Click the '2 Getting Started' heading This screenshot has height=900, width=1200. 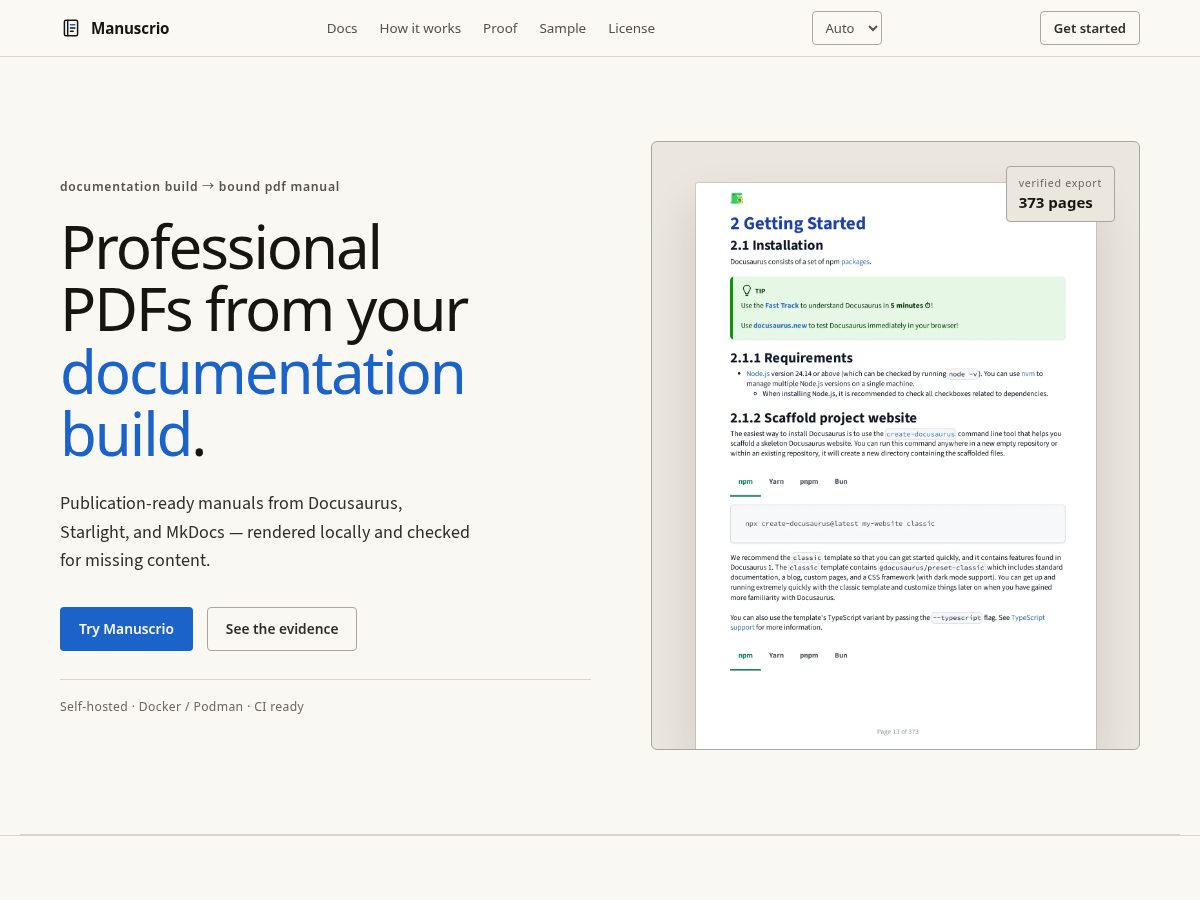tap(798, 223)
